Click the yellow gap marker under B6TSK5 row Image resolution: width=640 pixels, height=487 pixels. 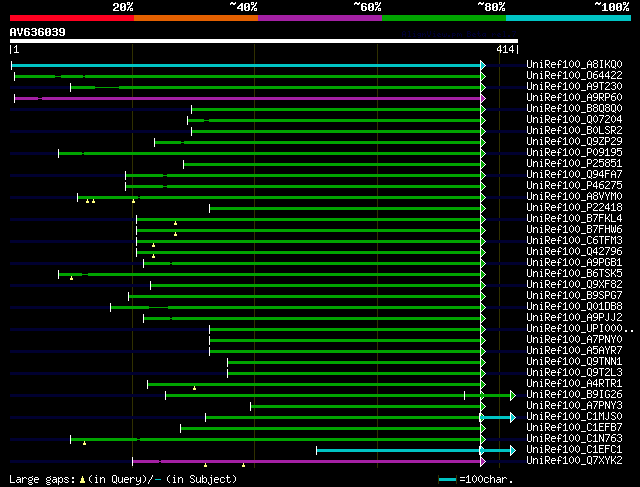(x=71, y=278)
